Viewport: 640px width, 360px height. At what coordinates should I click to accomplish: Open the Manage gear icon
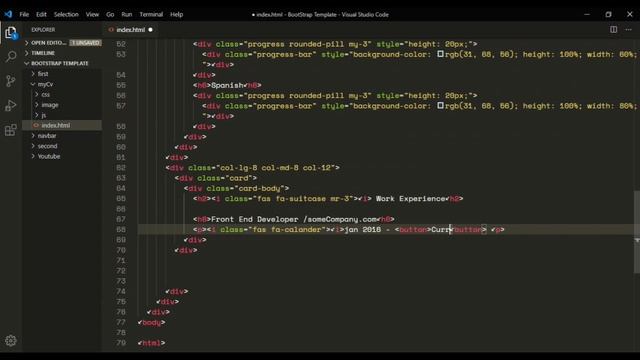[11, 340]
